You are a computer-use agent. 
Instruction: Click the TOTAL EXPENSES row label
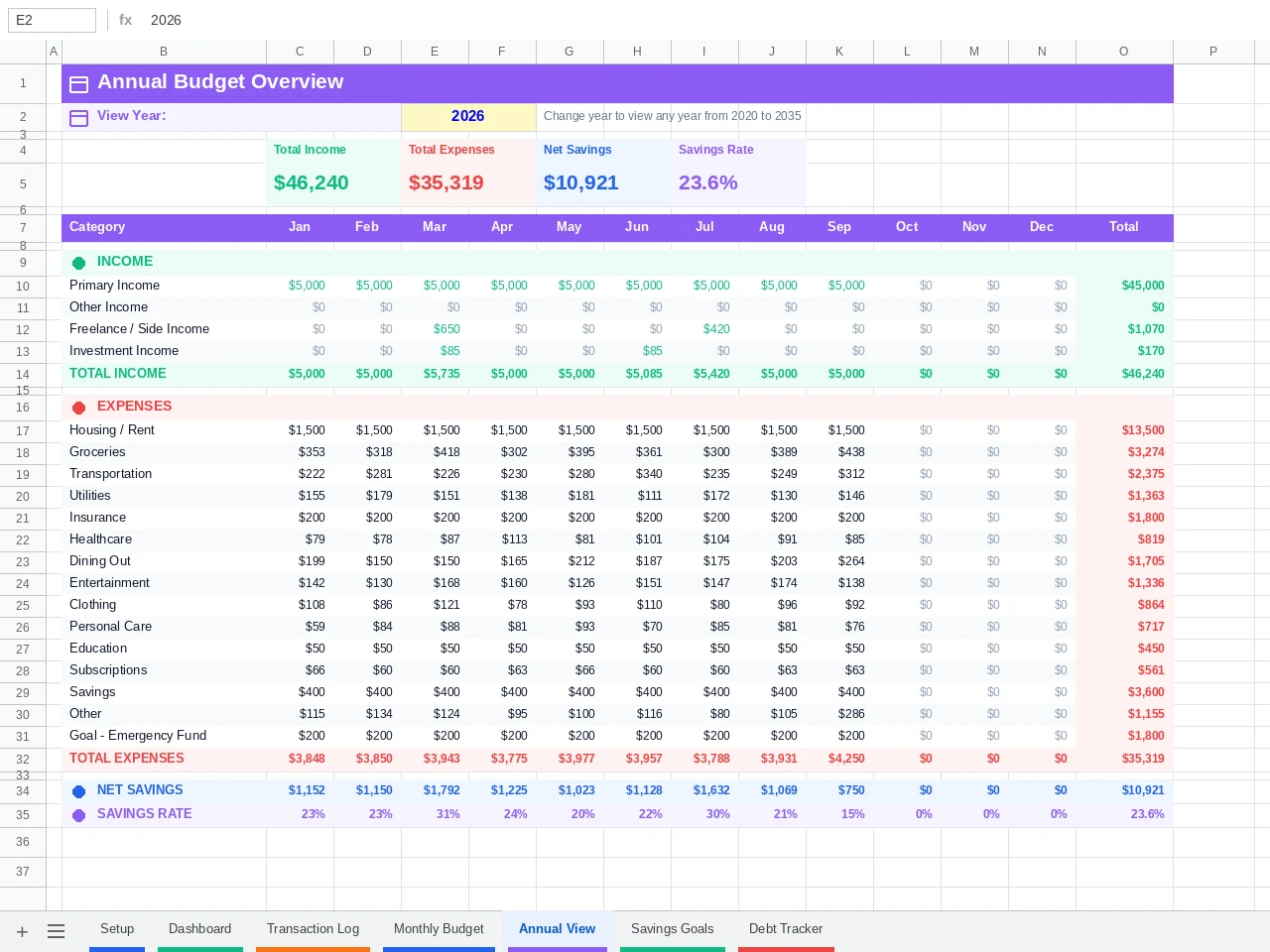tap(127, 759)
